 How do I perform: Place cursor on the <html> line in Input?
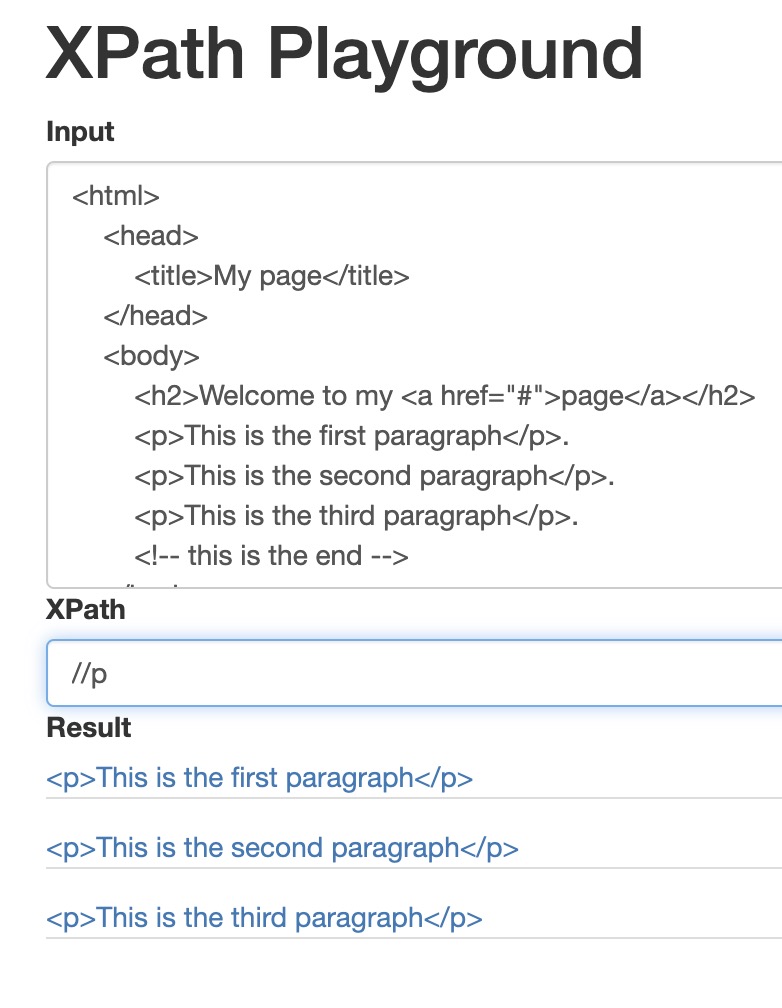[116, 196]
